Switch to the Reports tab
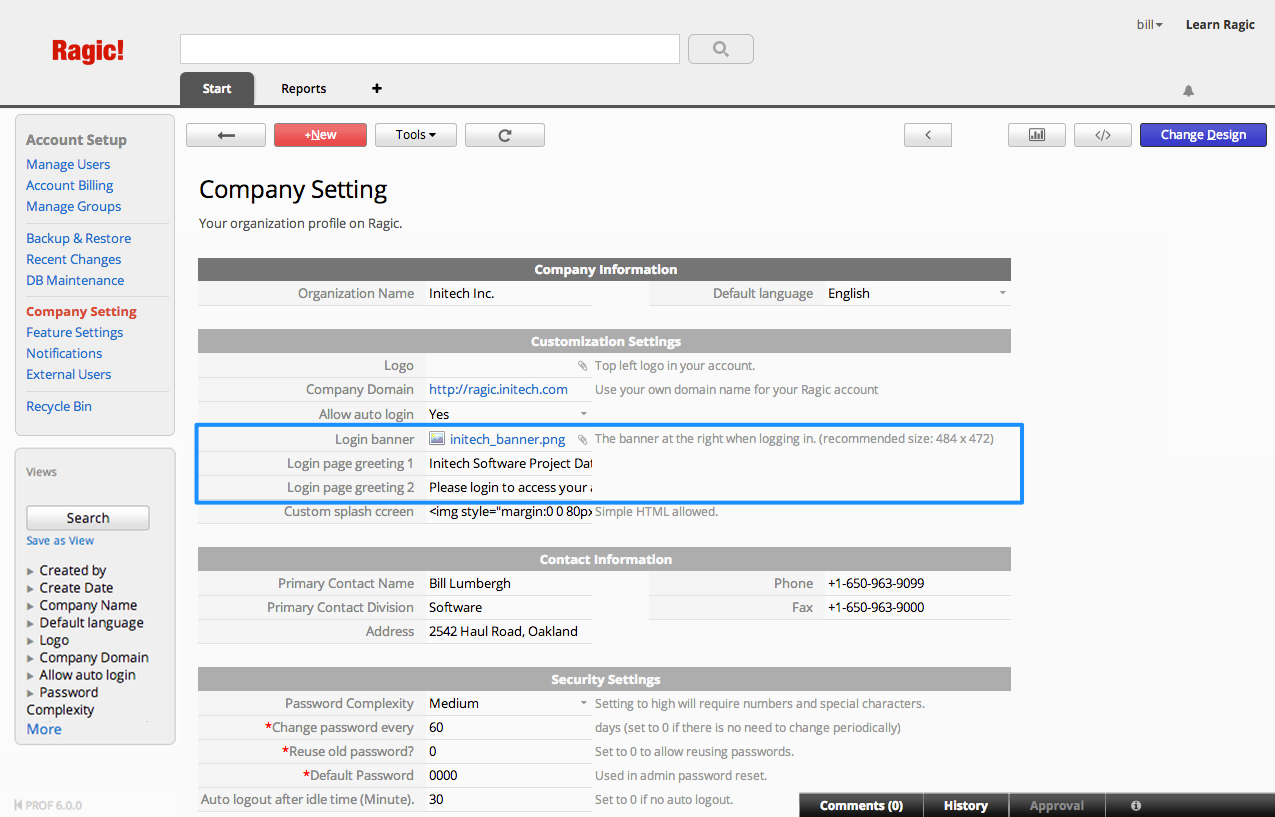Image resolution: width=1275 pixels, height=817 pixels. click(x=304, y=89)
